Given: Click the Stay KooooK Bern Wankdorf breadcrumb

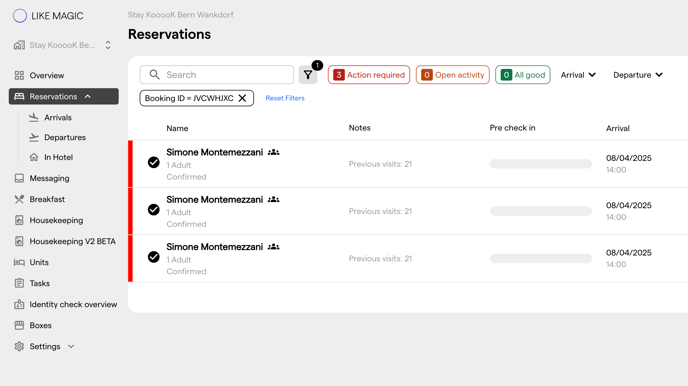Looking at the screenshot, I should click(x=180, y=15).
